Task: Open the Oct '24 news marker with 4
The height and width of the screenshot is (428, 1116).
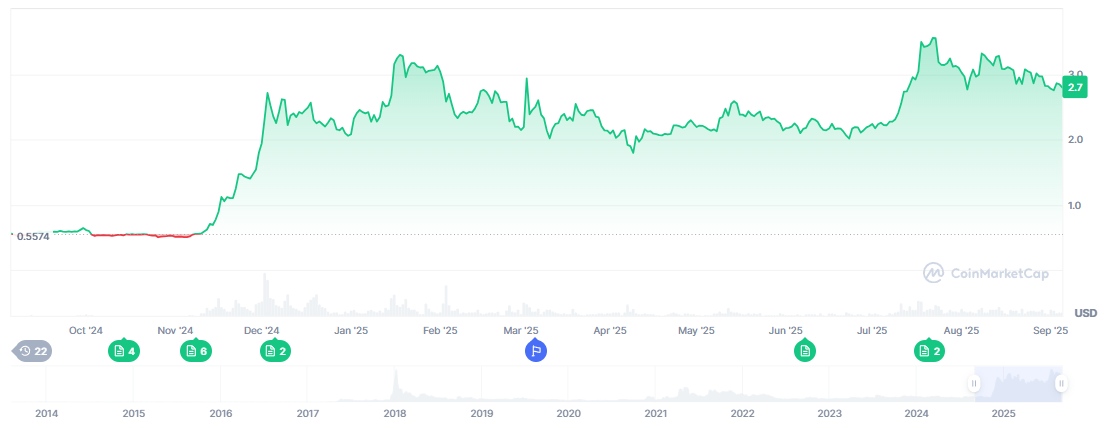Action: [124, 351]
